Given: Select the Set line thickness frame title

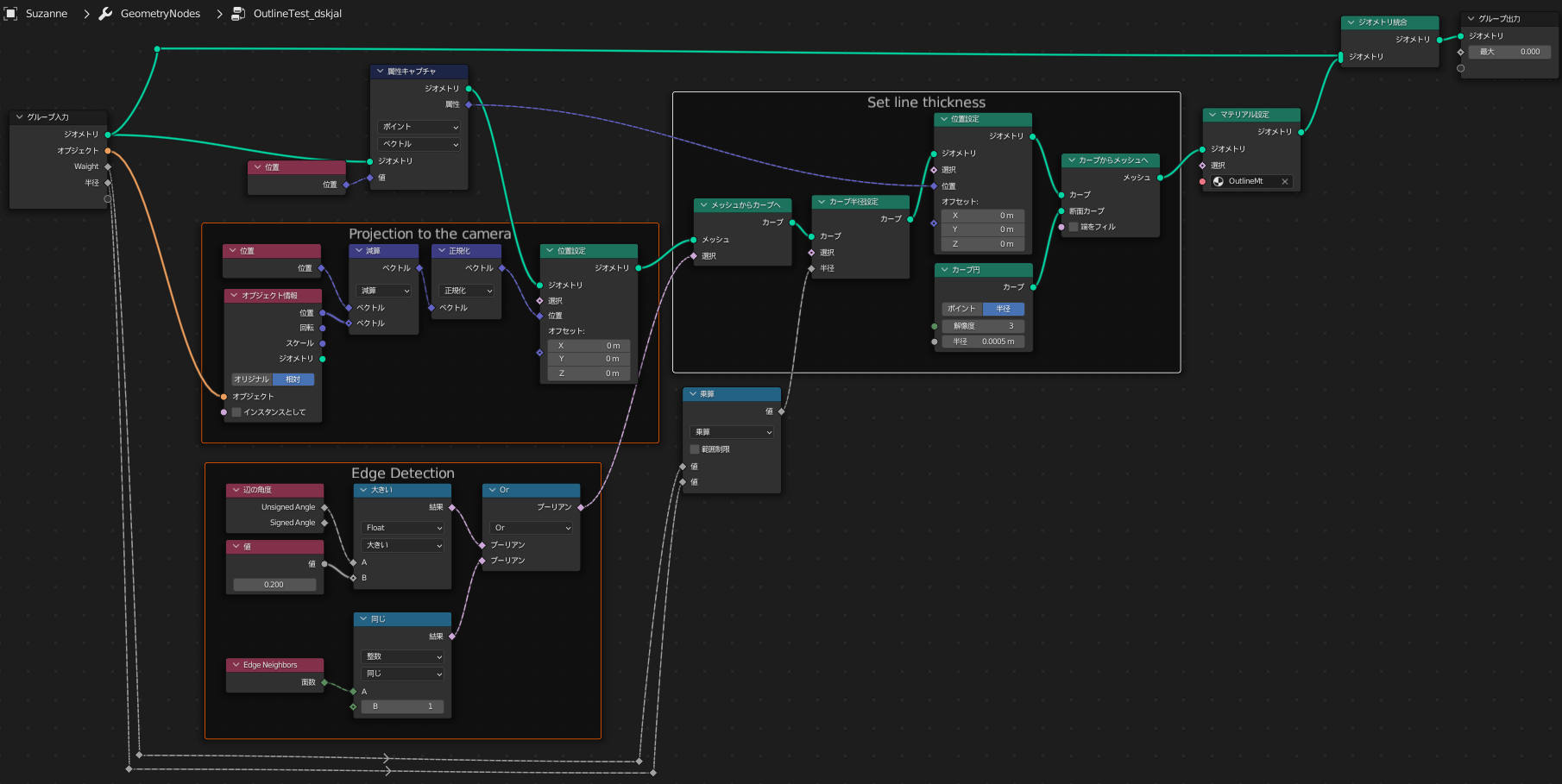Looking at the screenshot, I should tap(926, 103).
